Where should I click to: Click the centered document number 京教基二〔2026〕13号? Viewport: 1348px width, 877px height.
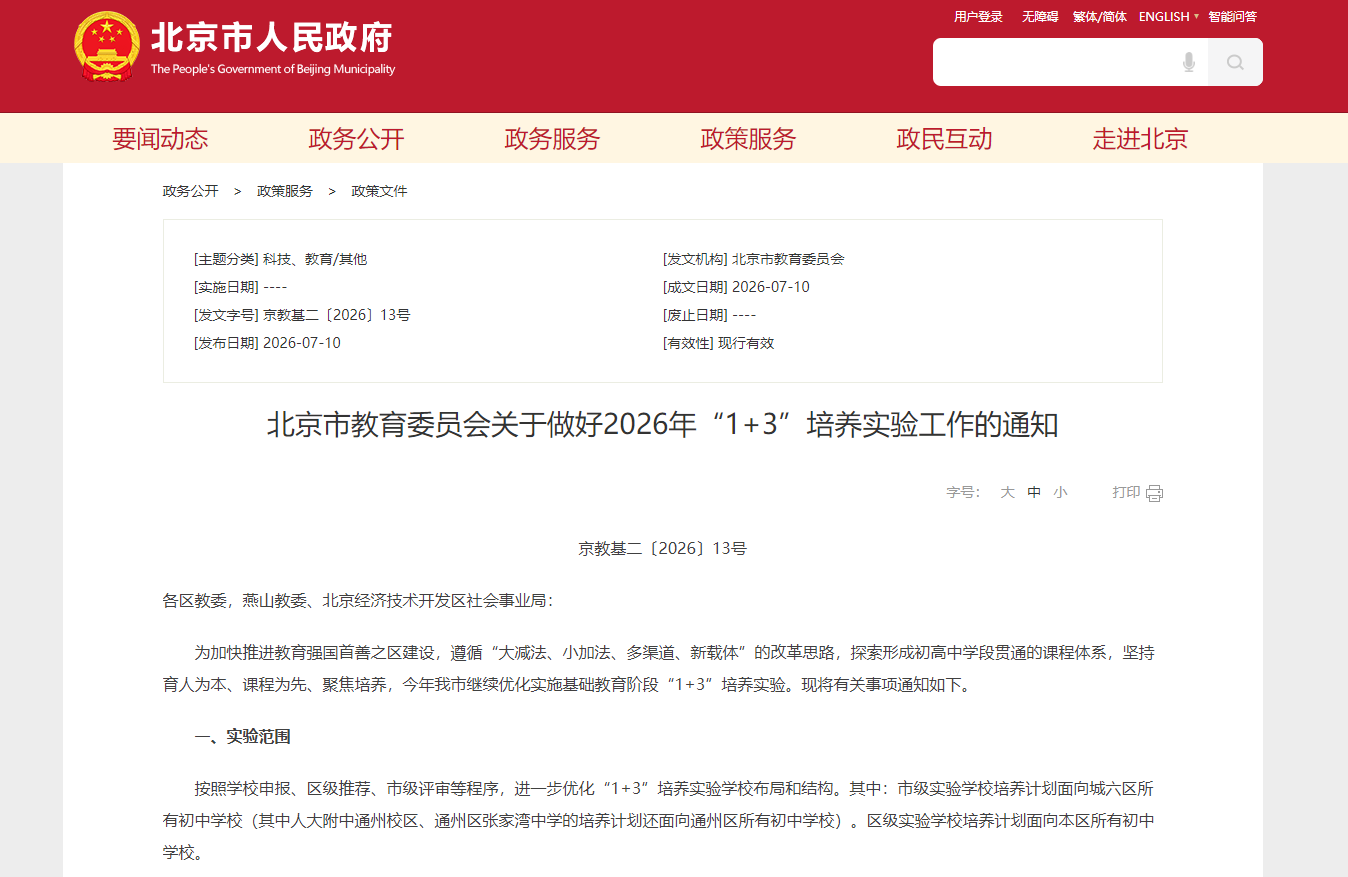(662, 549)
